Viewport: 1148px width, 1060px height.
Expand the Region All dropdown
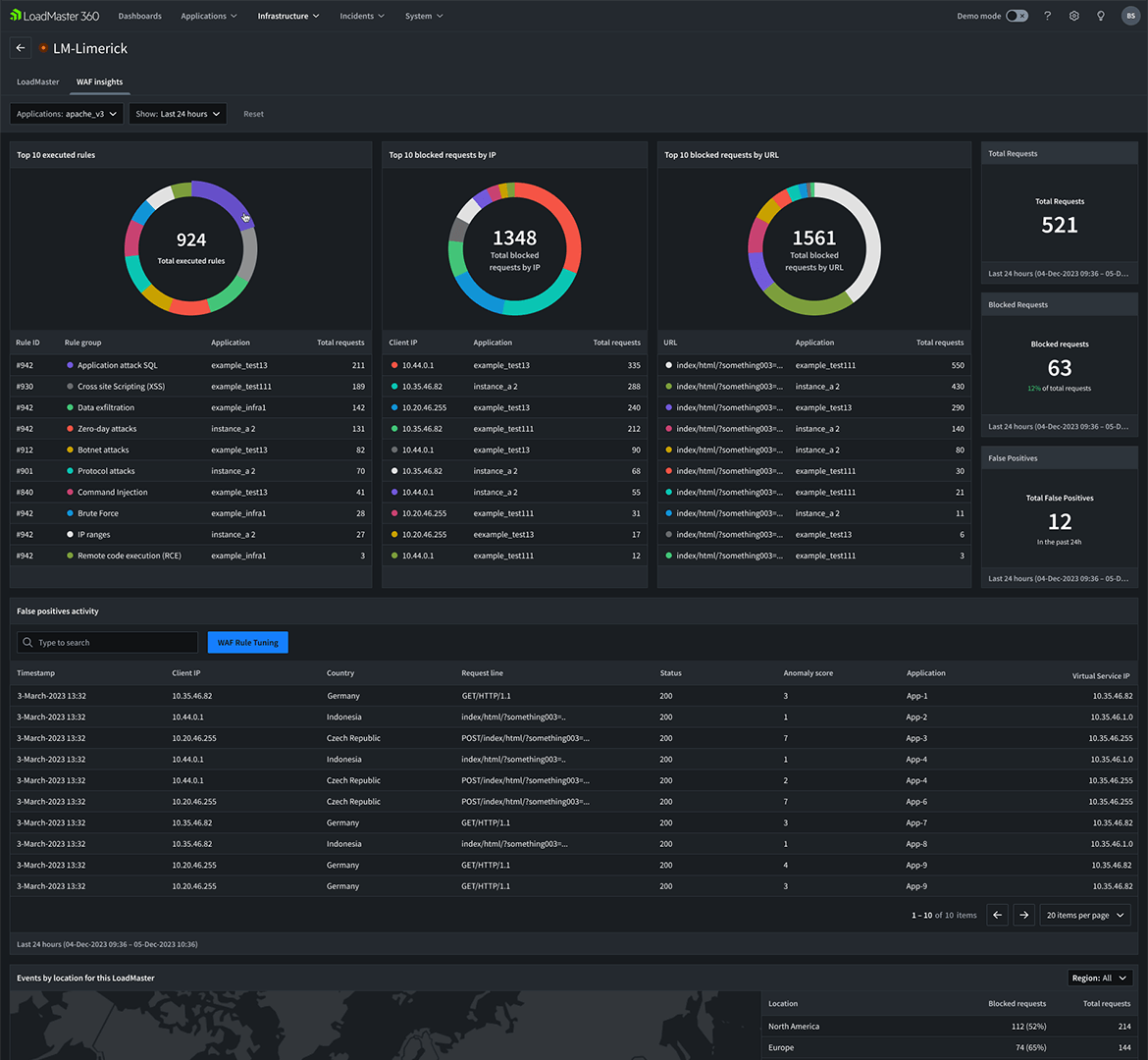[x=1099, y=978]
